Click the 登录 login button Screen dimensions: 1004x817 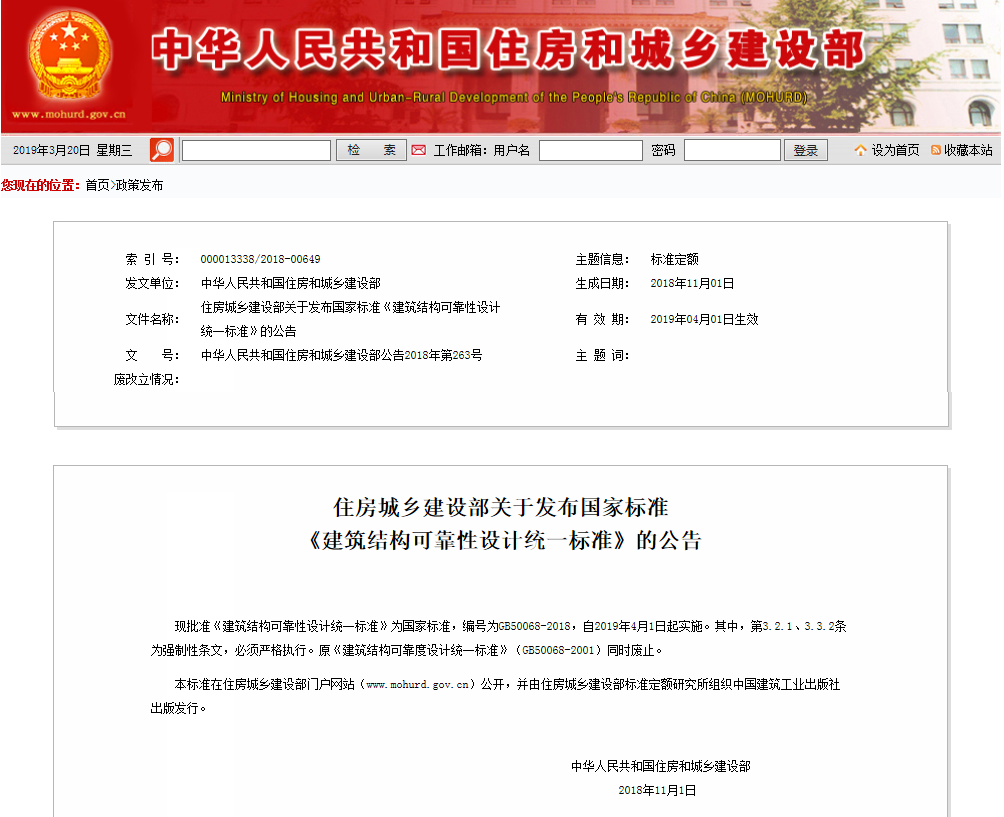[x=806, y=150]
